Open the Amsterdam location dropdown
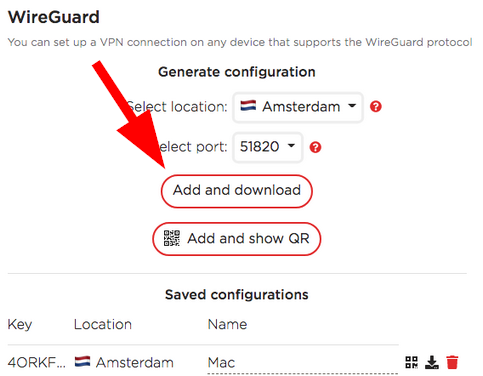 (x=298, y=107)
